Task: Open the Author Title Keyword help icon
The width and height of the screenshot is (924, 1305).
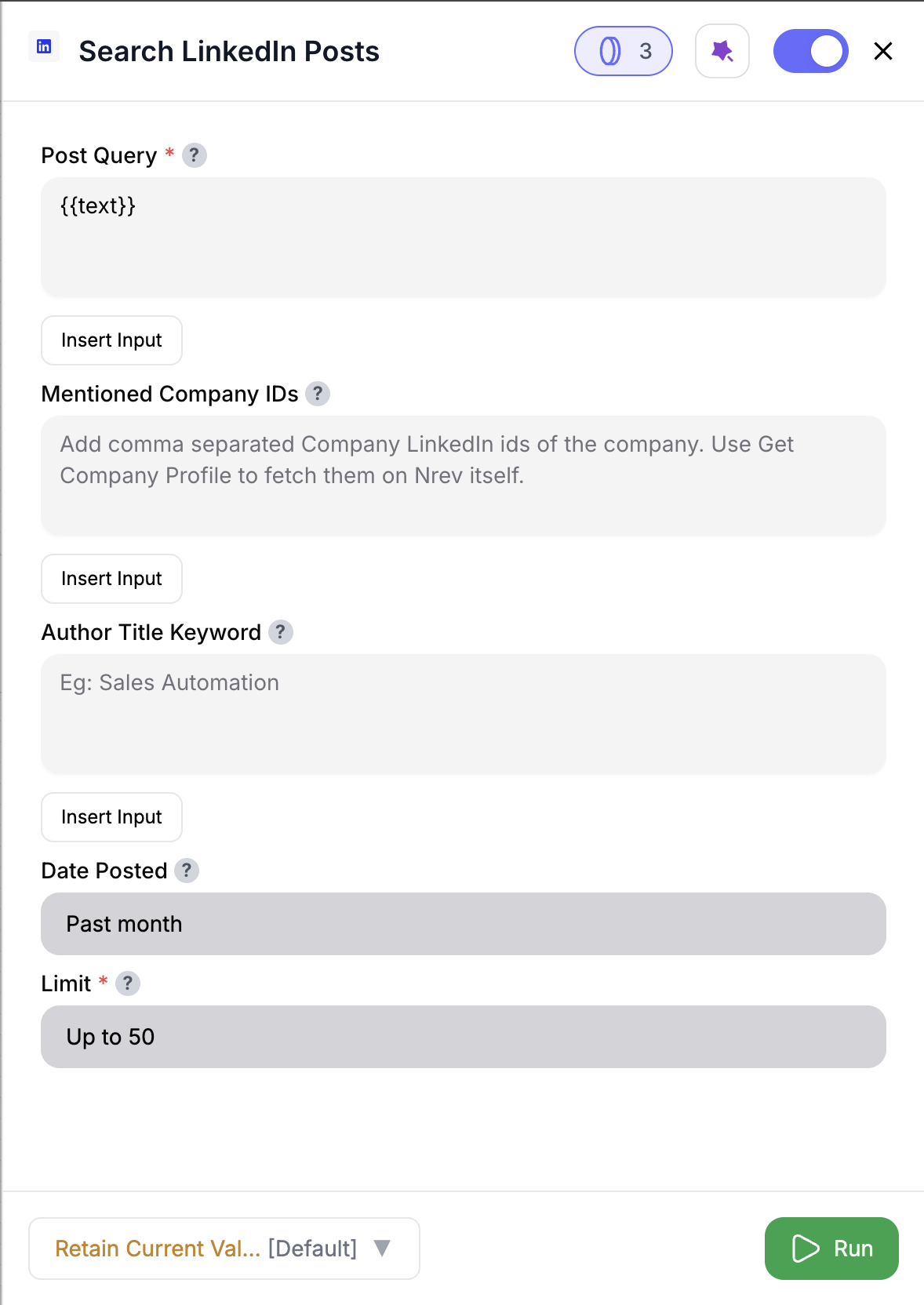Action: click(281, 632)
